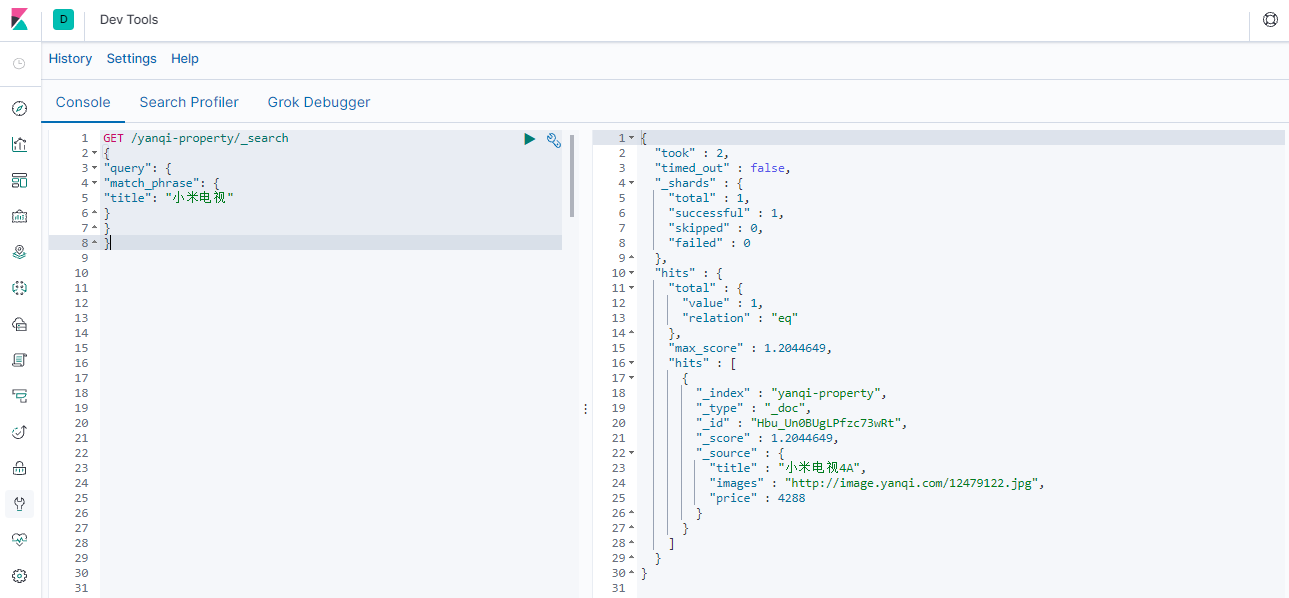The height and width of the screenshot is (598, 1289).
Task: Open Stack Monitoring heartbeat icon
Action: [19, 539]
